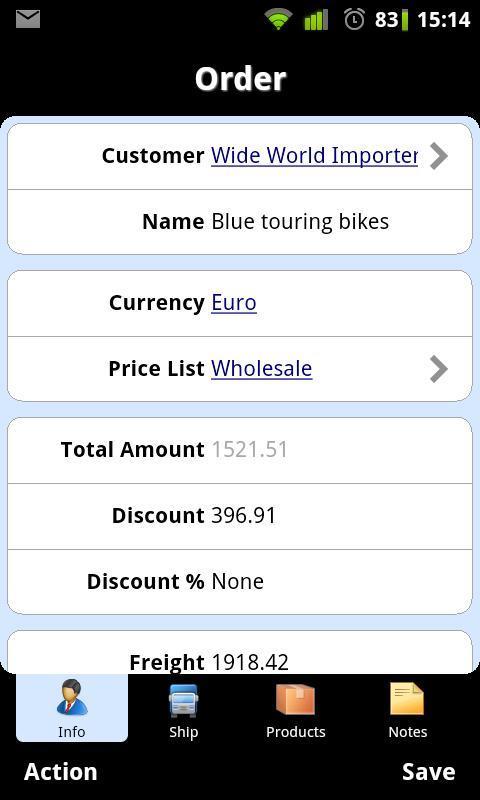Screen dimensions: 480x800
Task: Save the order
Action: tap(428, 771)
